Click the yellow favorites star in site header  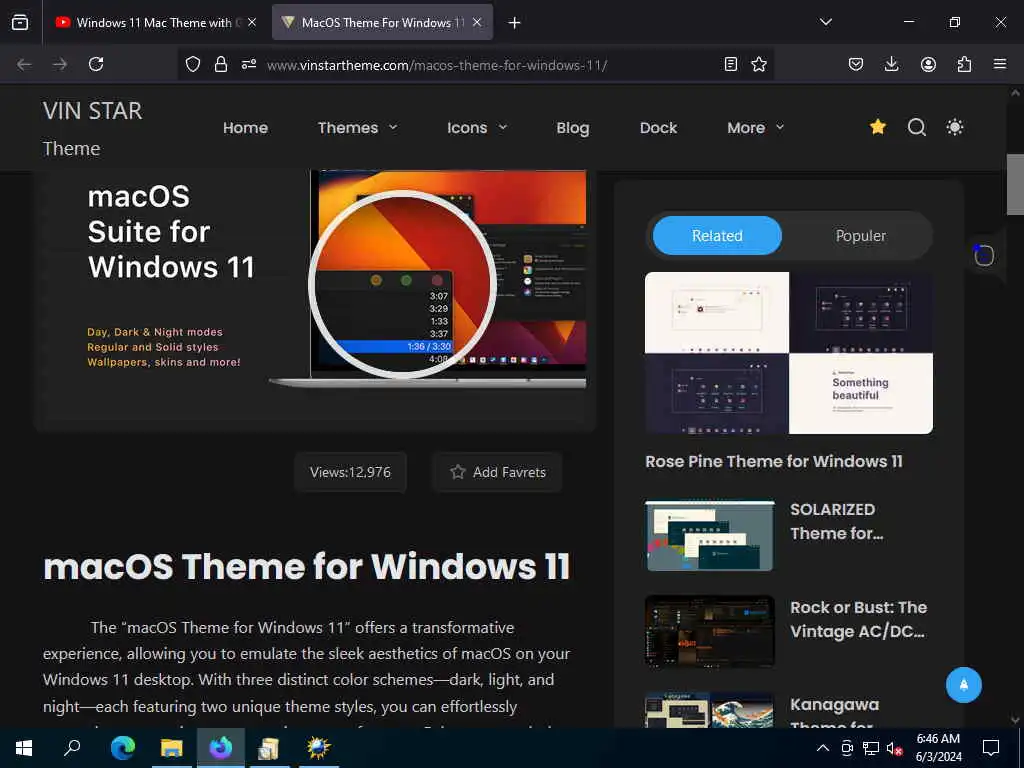tap(878, 127)
